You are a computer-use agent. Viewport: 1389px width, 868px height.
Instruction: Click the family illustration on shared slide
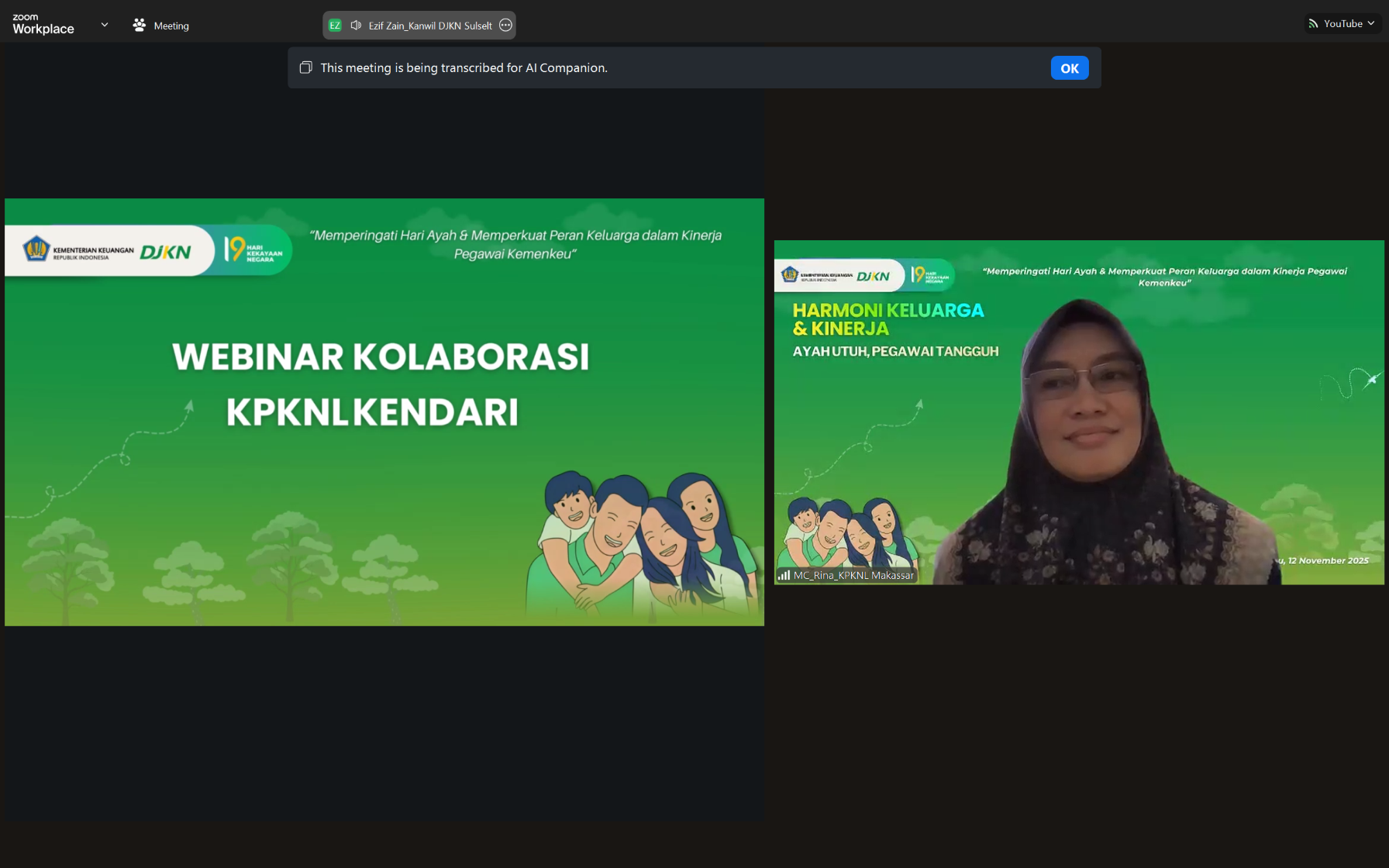[642, 542]
